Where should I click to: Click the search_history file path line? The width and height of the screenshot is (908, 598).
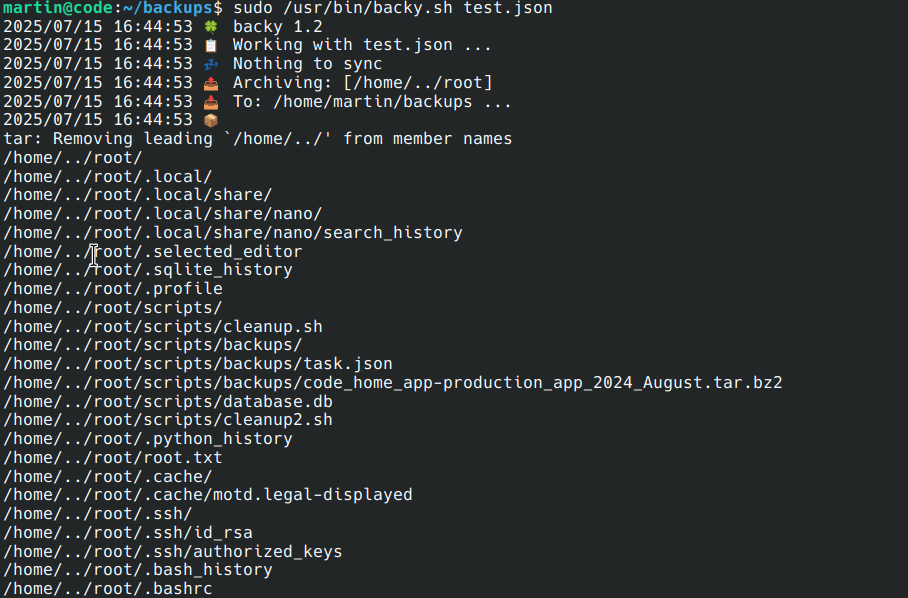pos(232,233)
